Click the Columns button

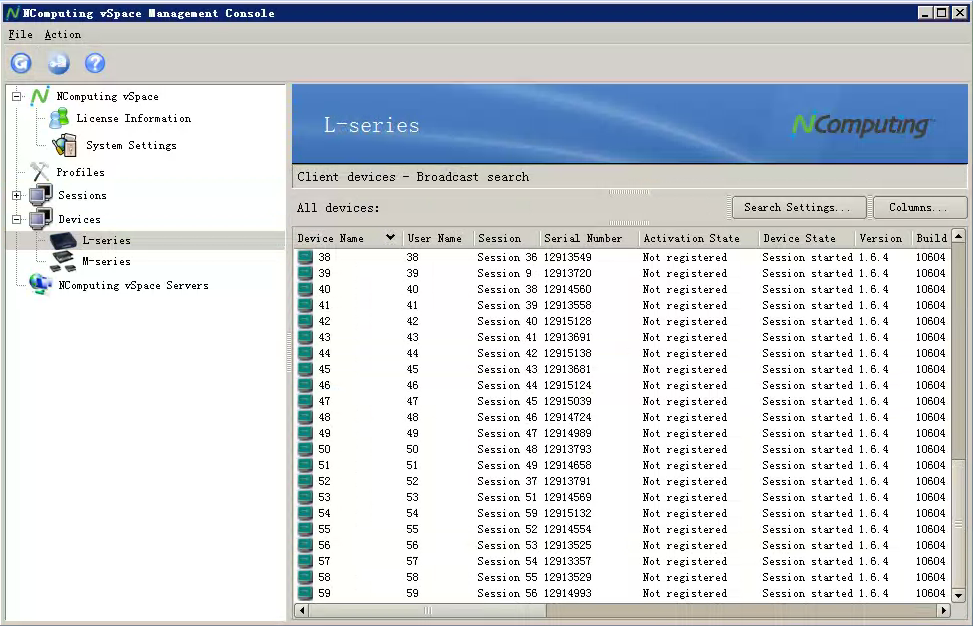pyautogui.click(x=919, y=207)
